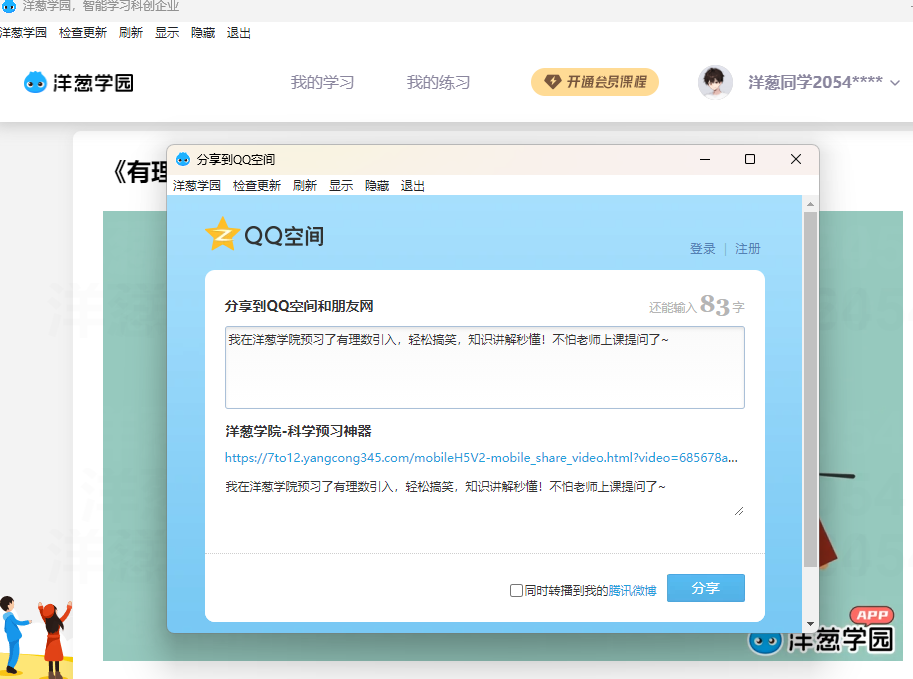This screenshot has height=679, width=913.
Task: Click the 洋葱学院-科学预习神器 title text
Action: click(x=298, y=431)
